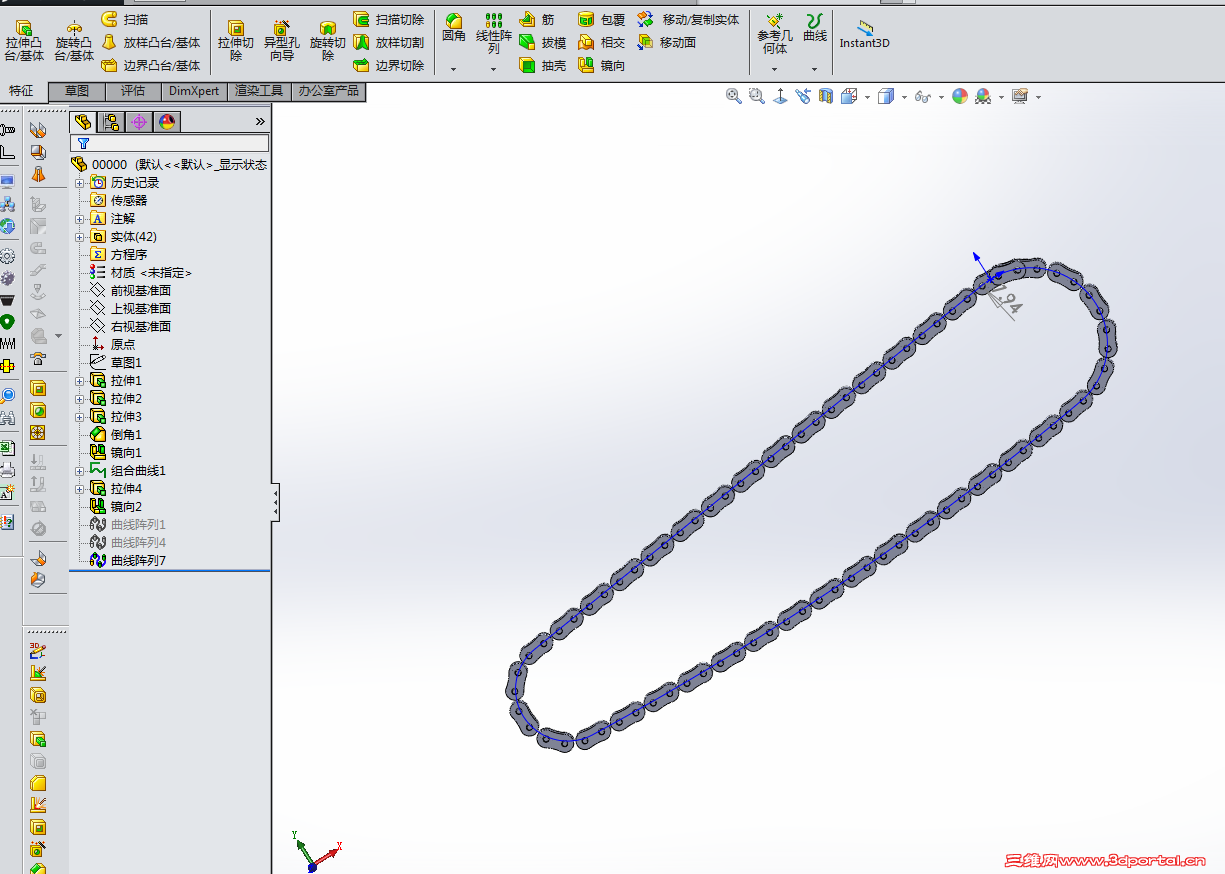
Task: Click the Previous View icon
Action: [x=803, y=96]
